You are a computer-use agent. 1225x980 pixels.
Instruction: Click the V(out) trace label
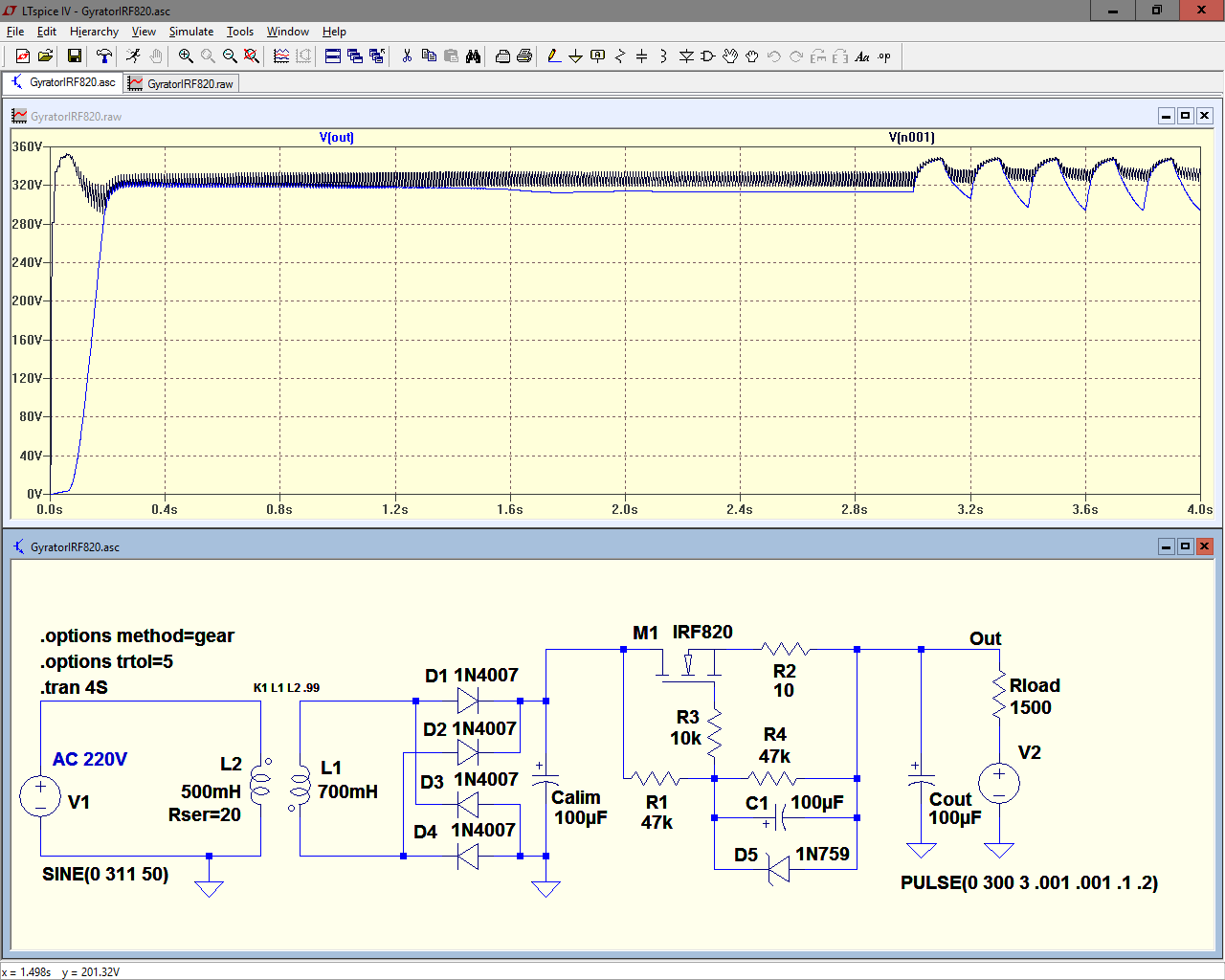[x=336, y=138]
